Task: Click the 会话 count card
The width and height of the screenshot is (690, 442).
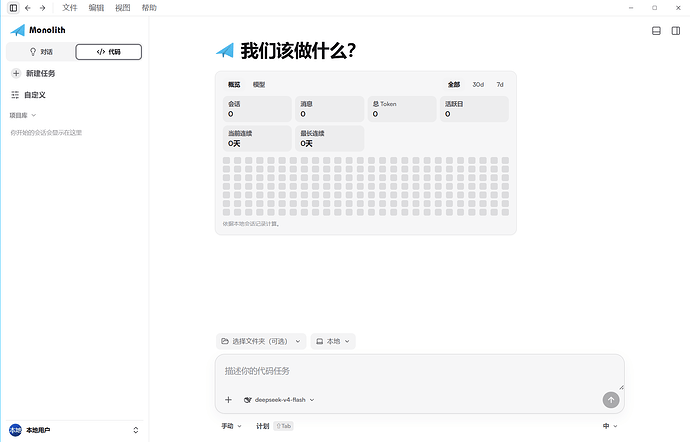Action: tap(257, 109)
